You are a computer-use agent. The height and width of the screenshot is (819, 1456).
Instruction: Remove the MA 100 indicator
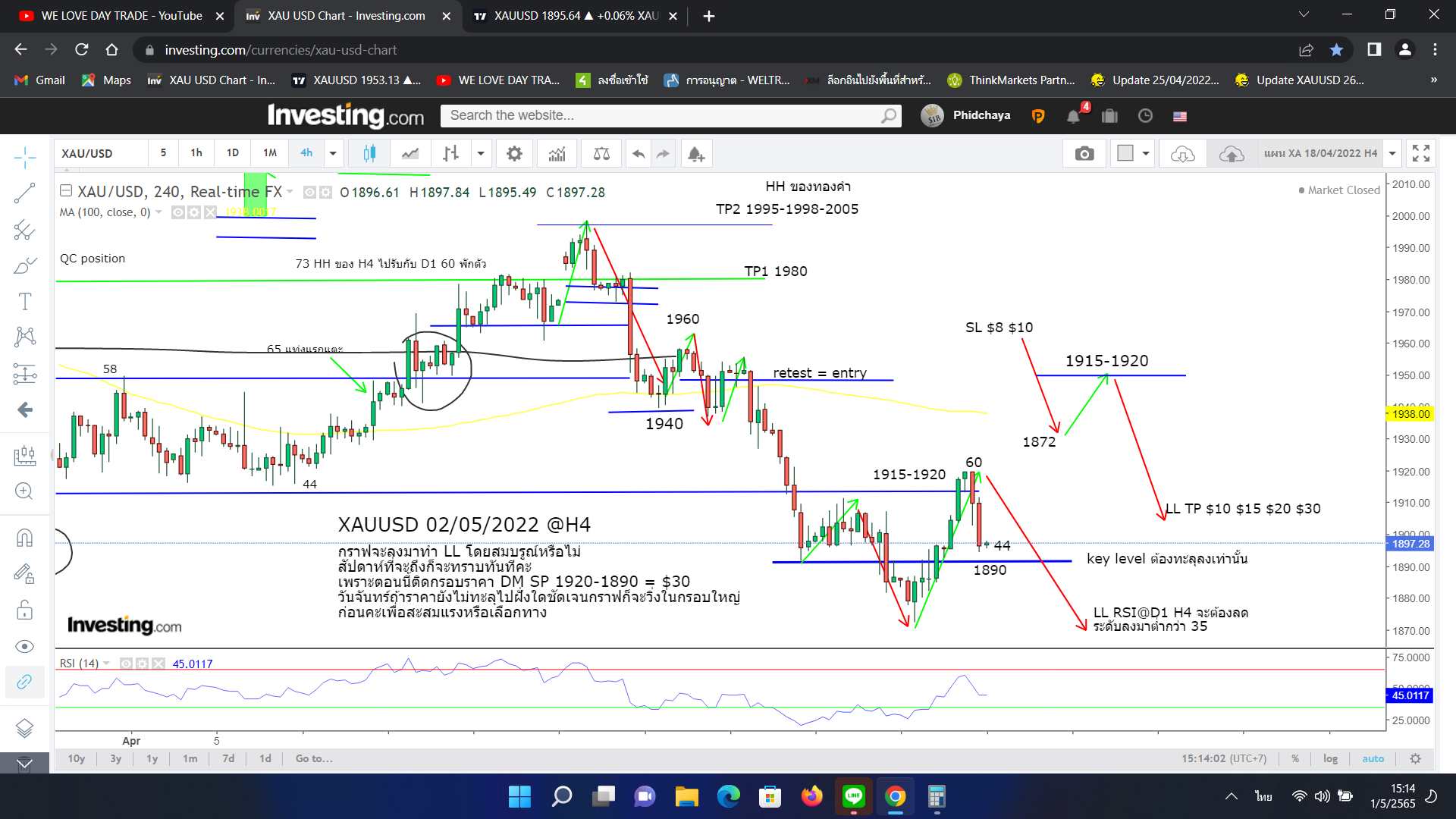[x=210, y=212]
